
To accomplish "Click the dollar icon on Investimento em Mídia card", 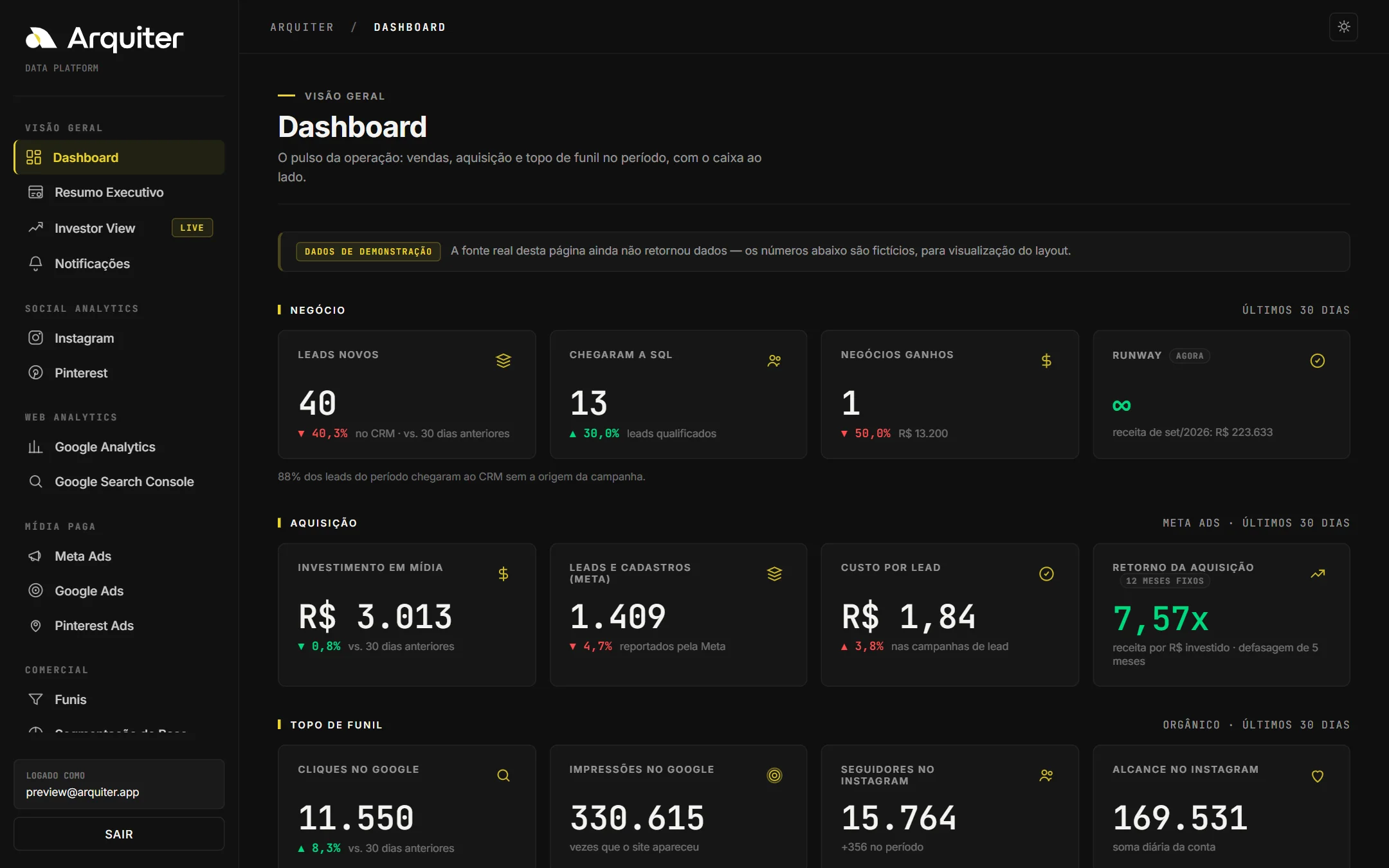I will pyautogui.click(x=504, y=574).
